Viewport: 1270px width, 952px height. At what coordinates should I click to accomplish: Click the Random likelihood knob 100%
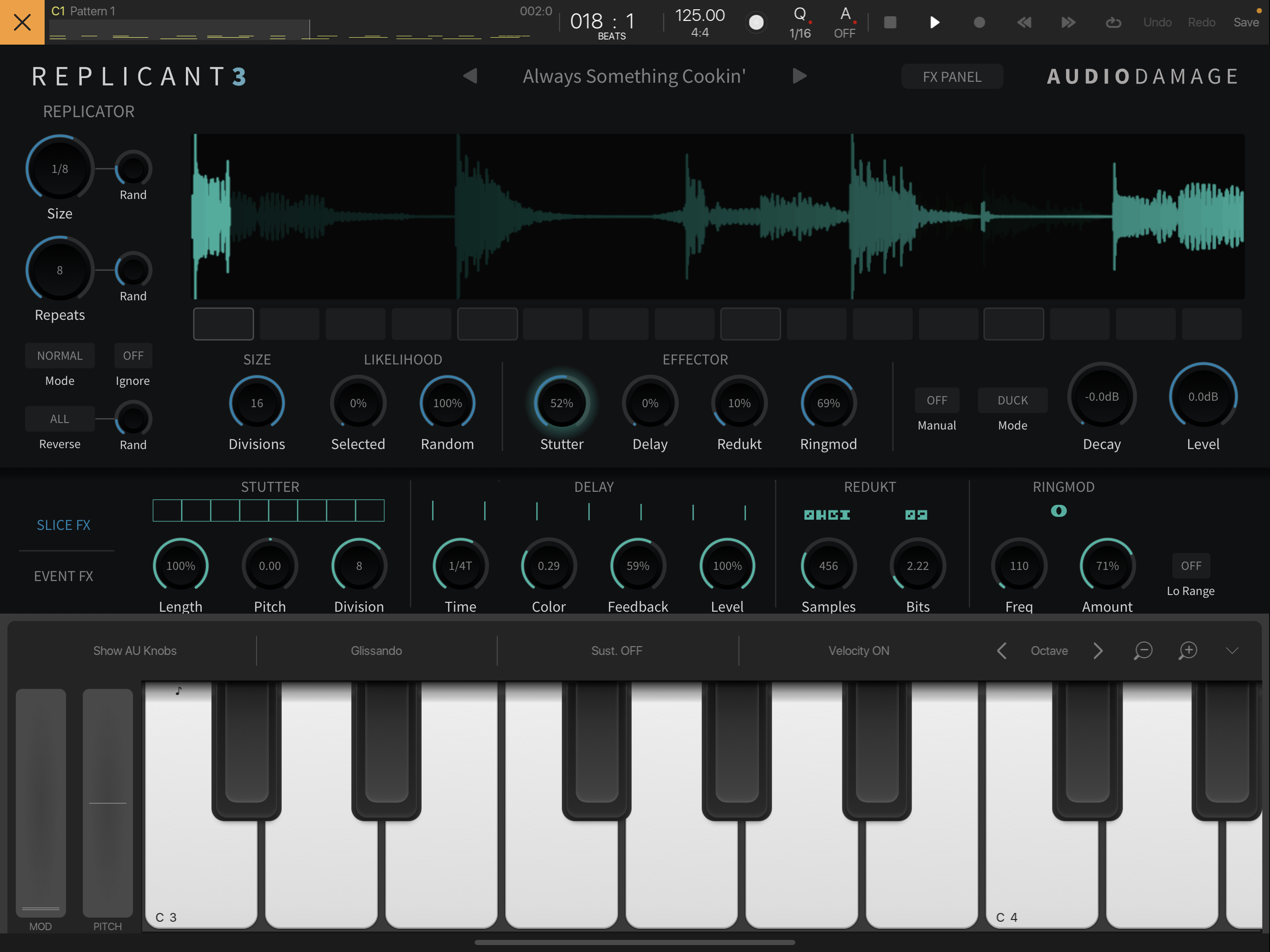coord(447,403)
